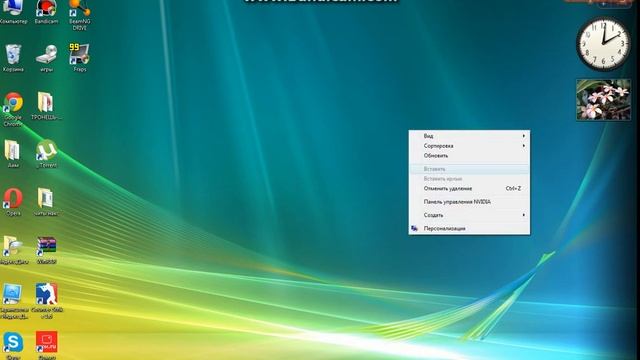Image resolution: width=640 pixels, height=360 pixels.
Task: Select the folder right of Opera
Action: (x=46, y=202)
